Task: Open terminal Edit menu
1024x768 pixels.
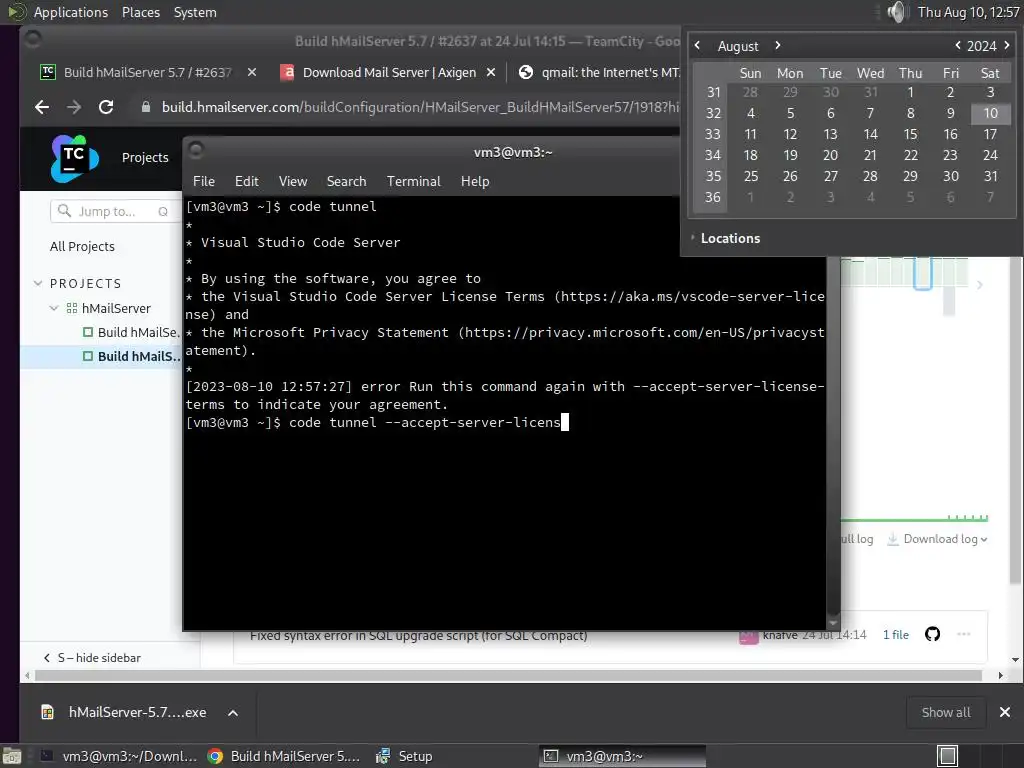Action: (246, 182)
